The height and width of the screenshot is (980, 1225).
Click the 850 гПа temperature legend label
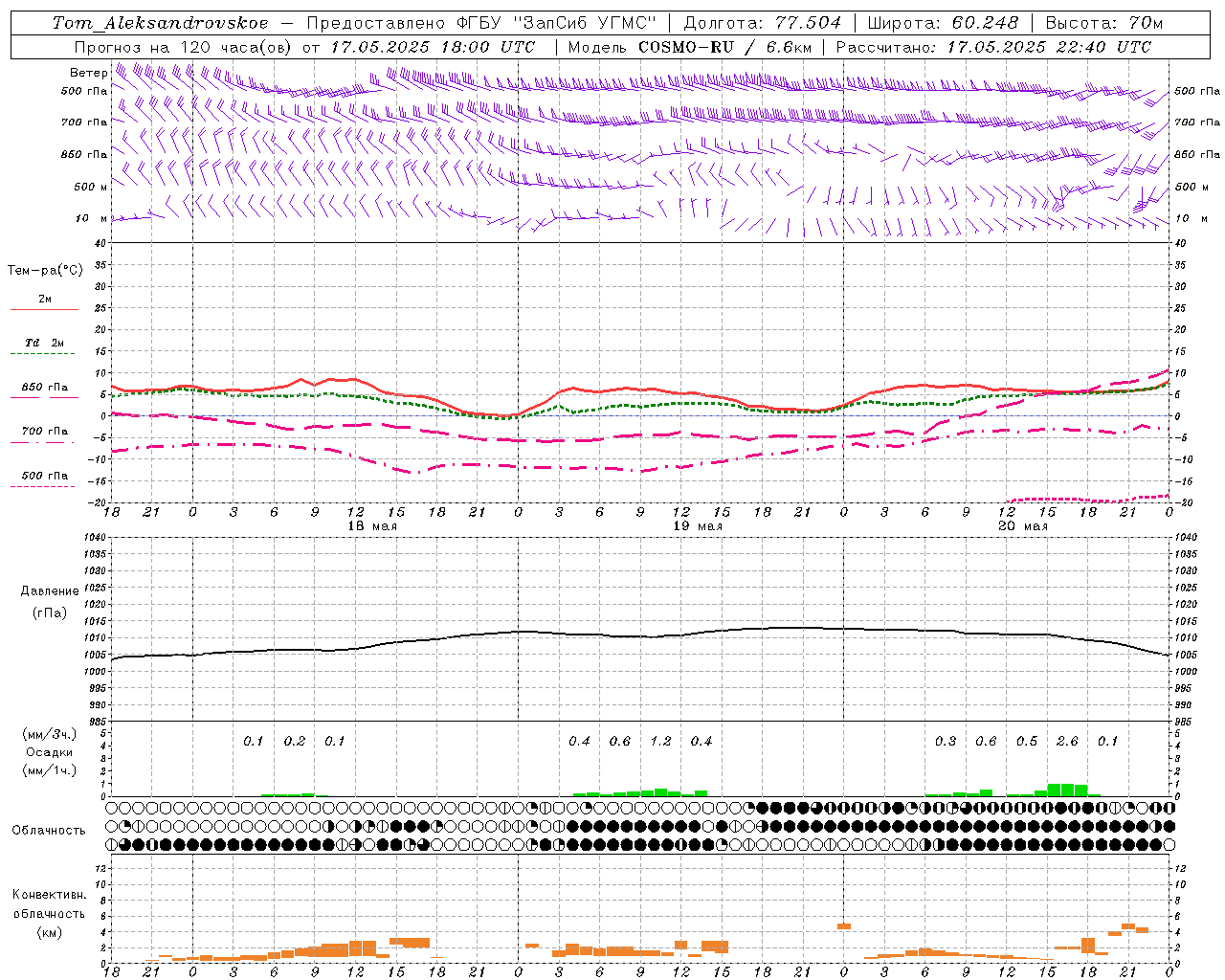tap(45, 388)
